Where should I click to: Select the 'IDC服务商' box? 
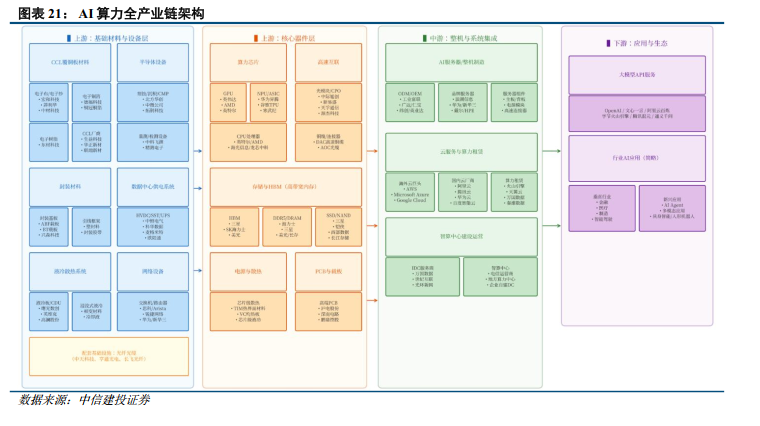[x=422, y=277]
